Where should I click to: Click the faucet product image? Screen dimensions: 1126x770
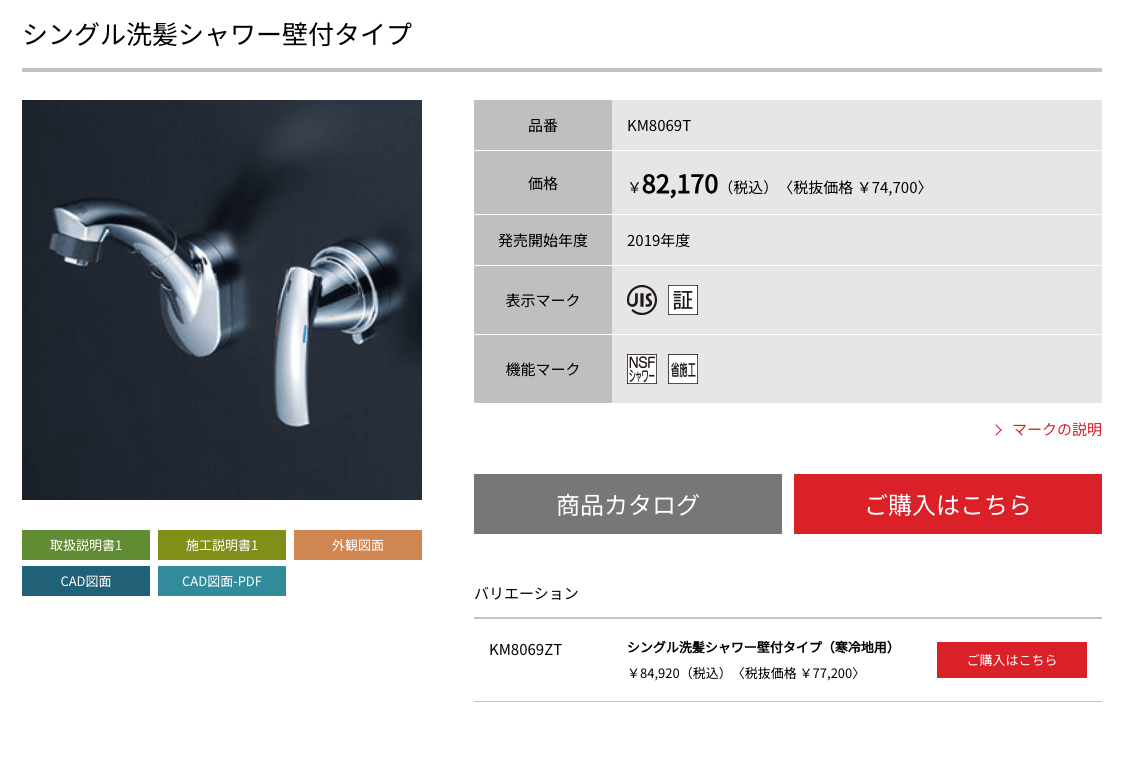222,300
